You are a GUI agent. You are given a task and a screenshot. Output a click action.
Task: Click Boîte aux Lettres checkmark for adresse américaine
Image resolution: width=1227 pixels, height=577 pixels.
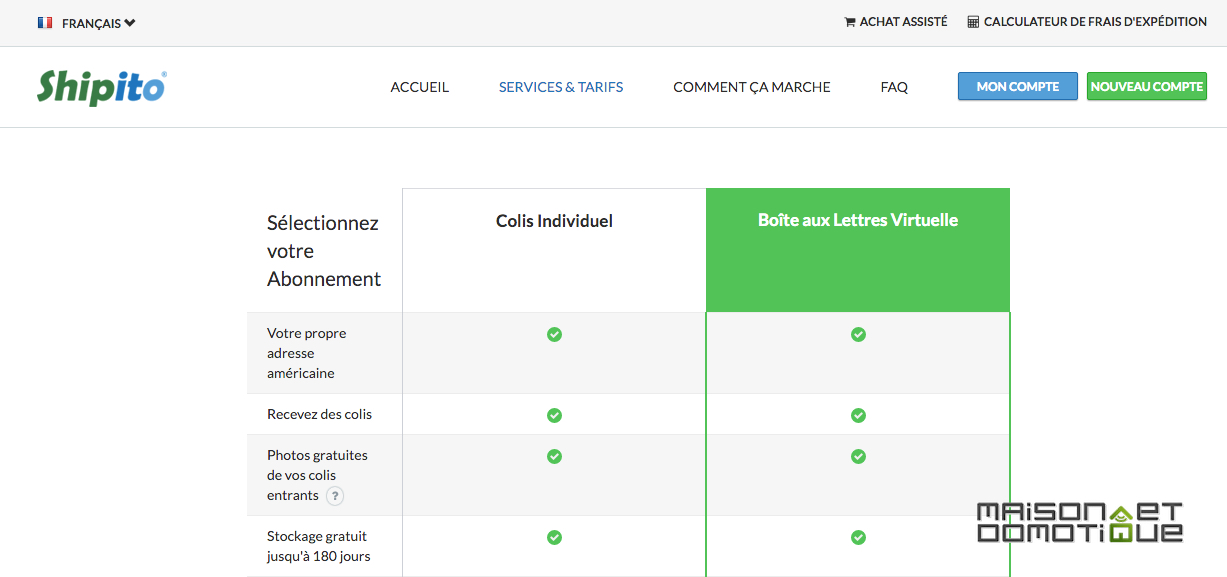point(858,334)
